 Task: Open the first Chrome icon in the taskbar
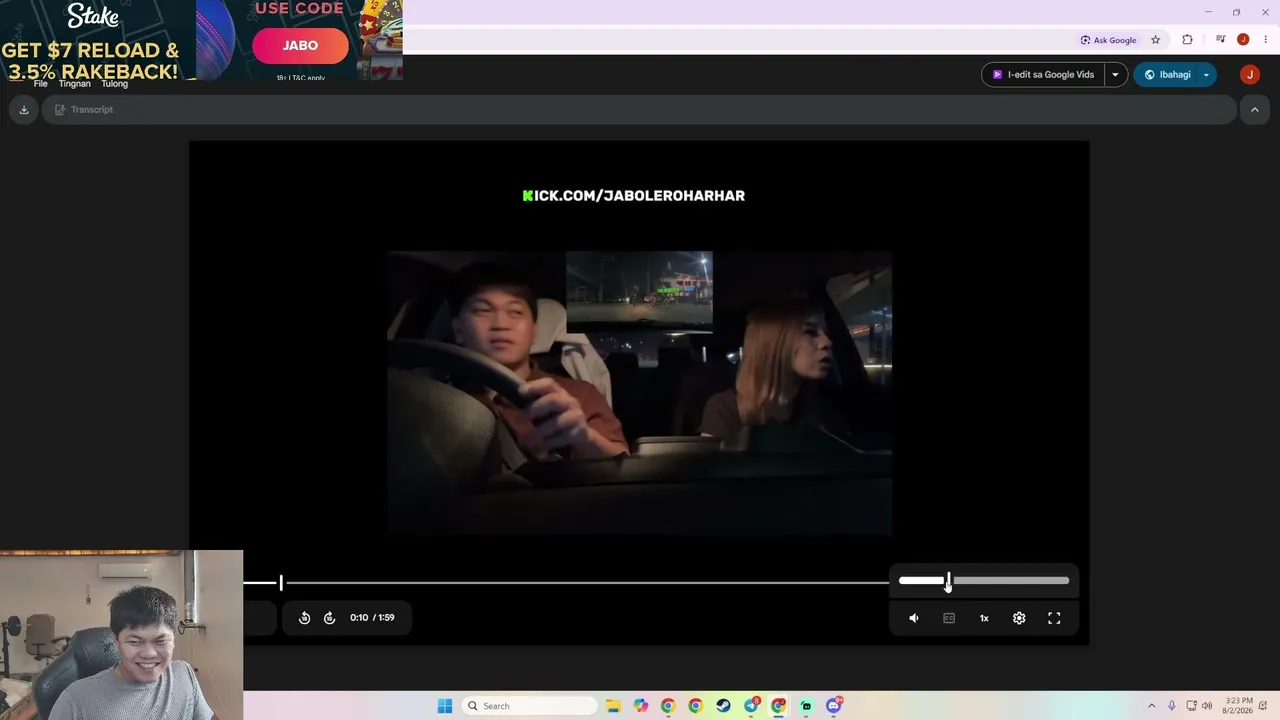coord(668,706)
